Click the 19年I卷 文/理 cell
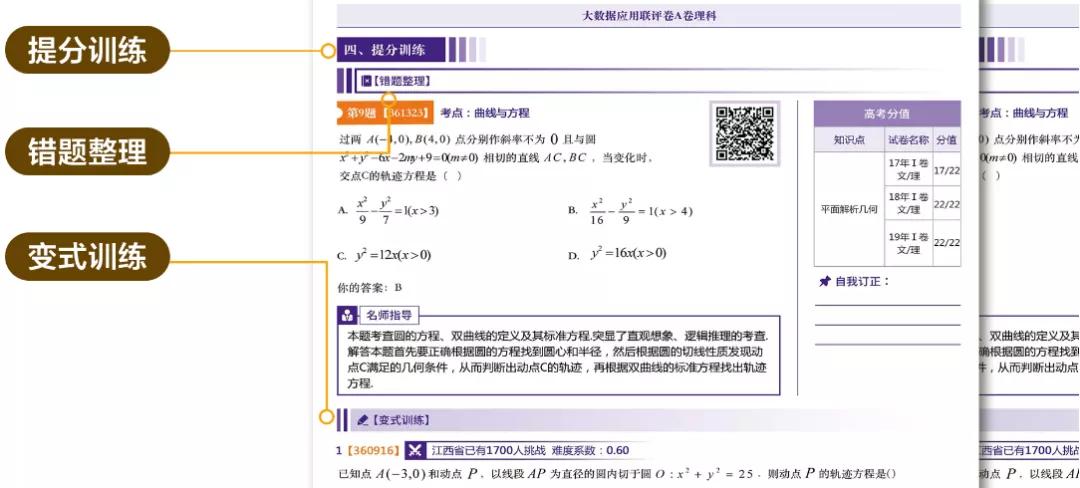 [908, 243]
